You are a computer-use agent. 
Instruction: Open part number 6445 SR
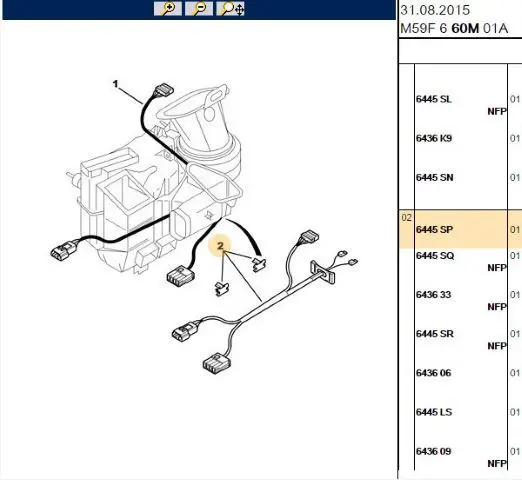pyautogui.click(x=435, y=334)
